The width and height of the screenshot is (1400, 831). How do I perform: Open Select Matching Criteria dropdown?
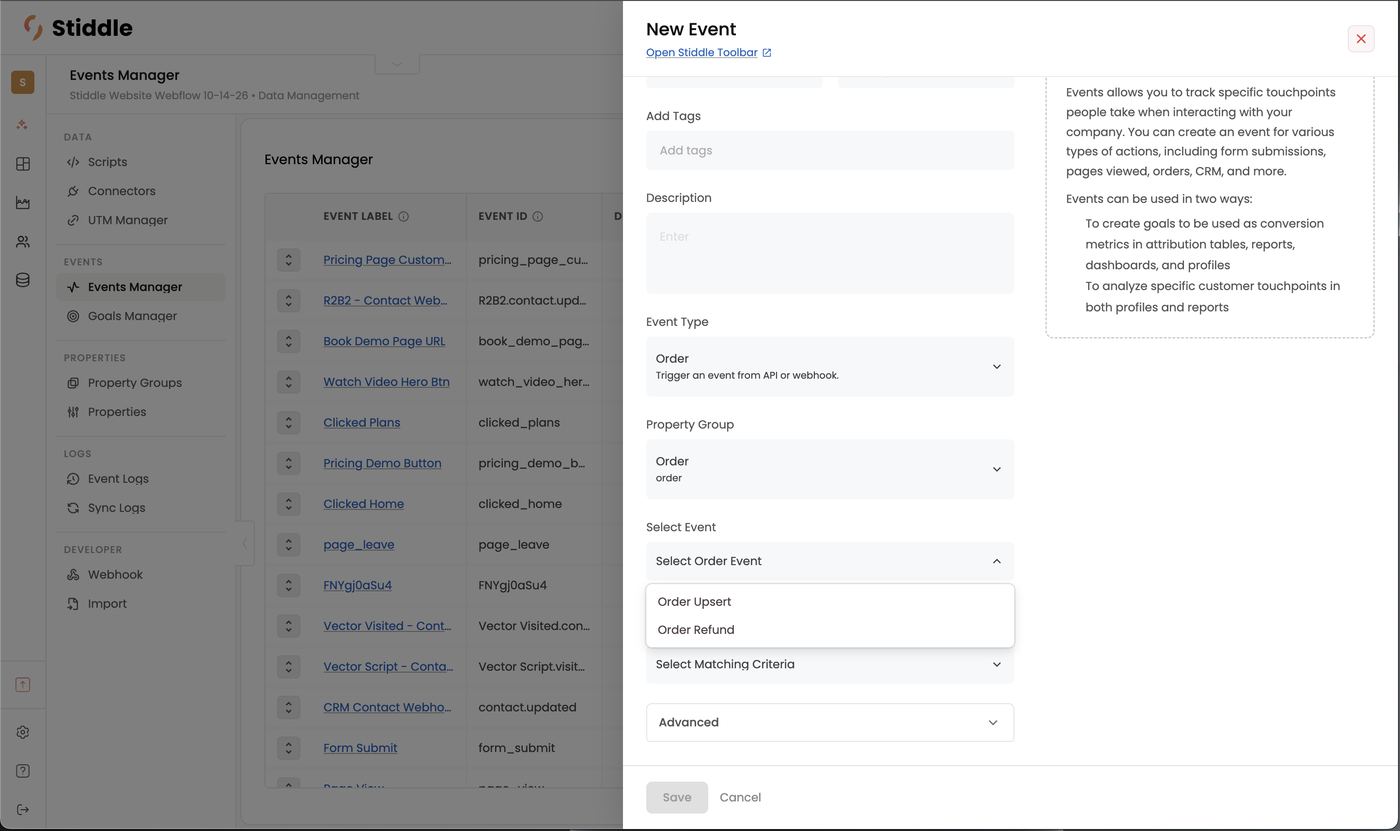[x=830, y=664]
